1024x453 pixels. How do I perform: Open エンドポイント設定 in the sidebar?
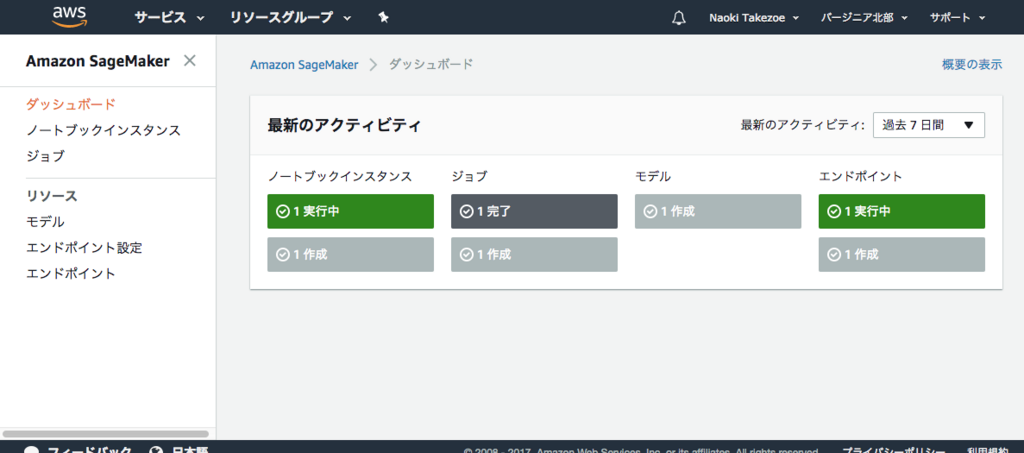coord(84,247)
